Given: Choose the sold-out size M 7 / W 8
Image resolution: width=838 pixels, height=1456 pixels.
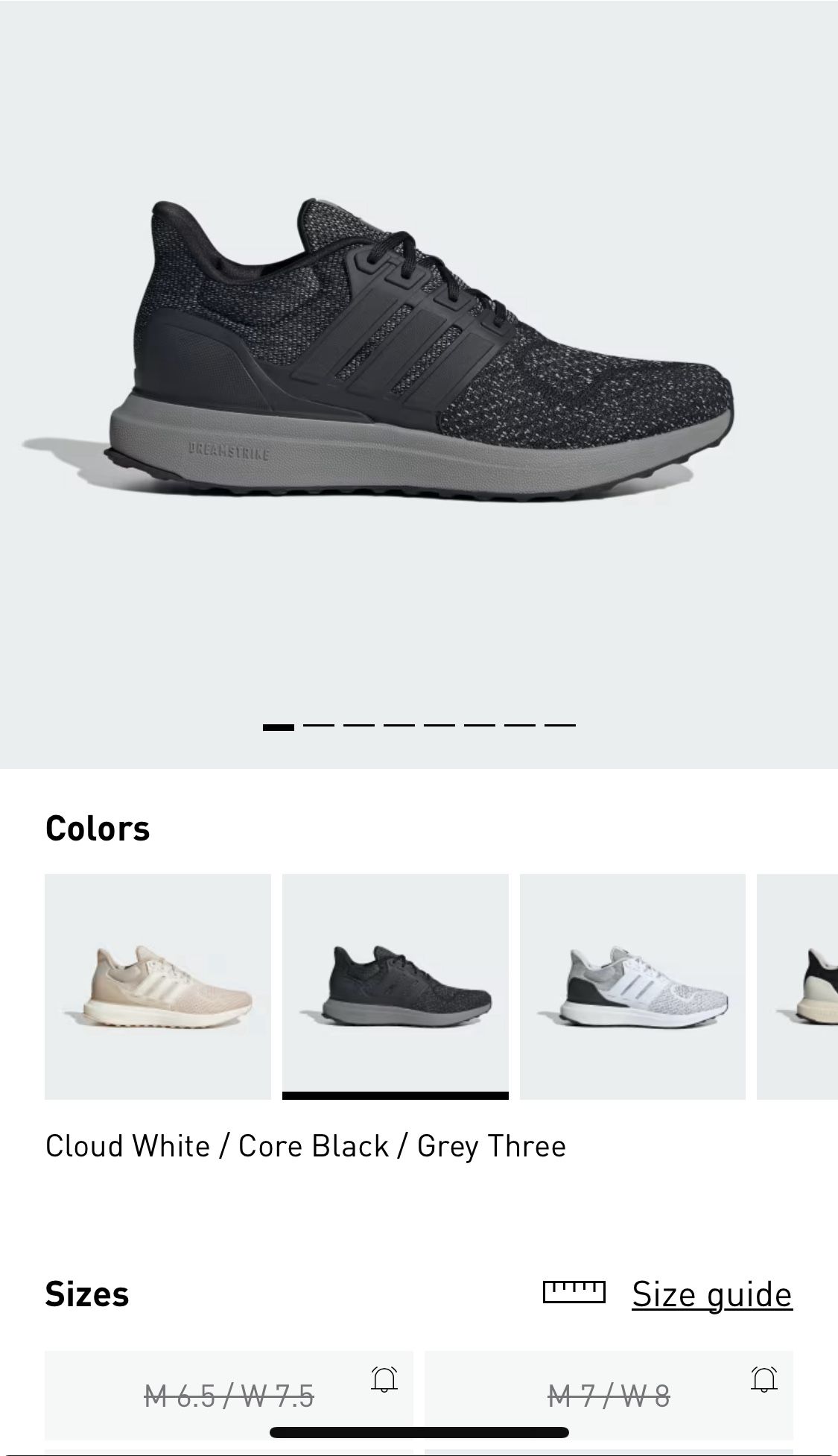Looking at the screenshot, I should click(609, 1395).
